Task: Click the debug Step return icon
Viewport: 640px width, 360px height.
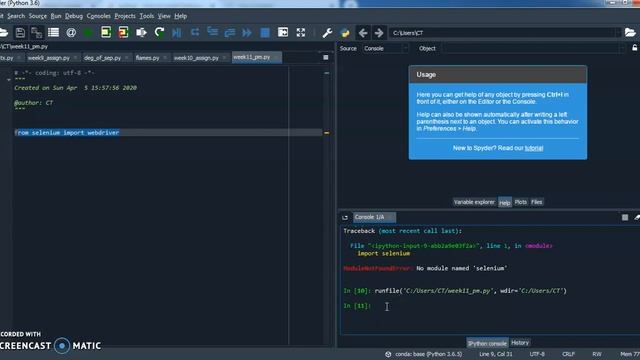Action: tap(230, 32)
